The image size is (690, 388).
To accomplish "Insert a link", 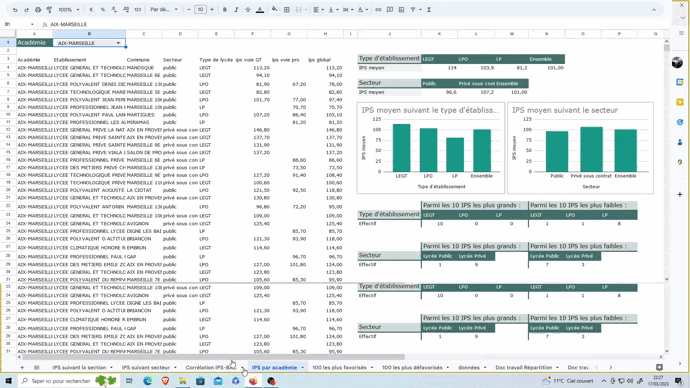I will coord(378,10).
